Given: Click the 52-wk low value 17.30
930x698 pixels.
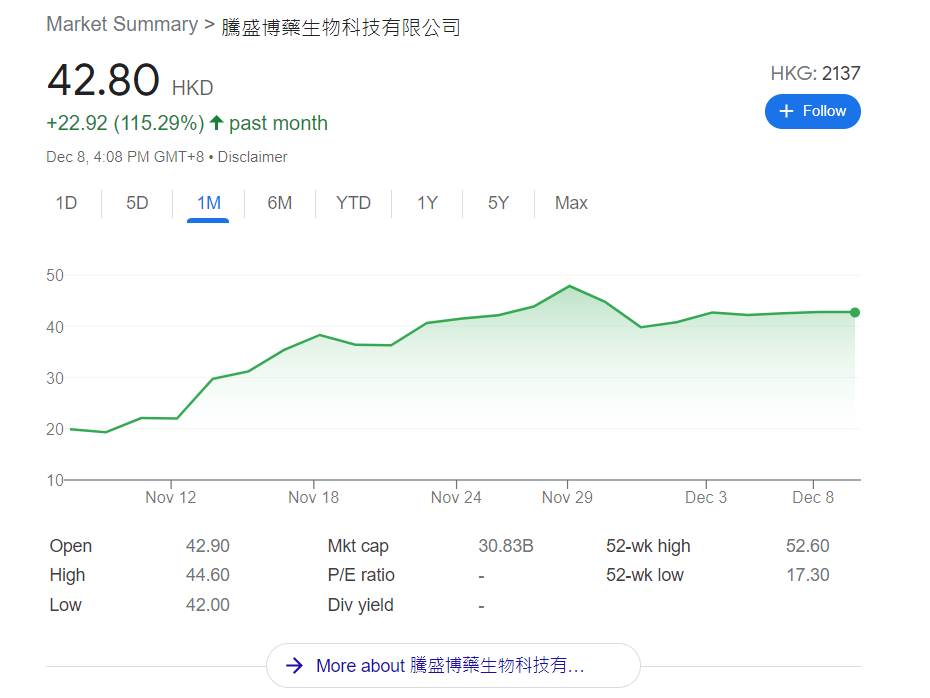Looking at the screenshot, I should tap(808, 575).
